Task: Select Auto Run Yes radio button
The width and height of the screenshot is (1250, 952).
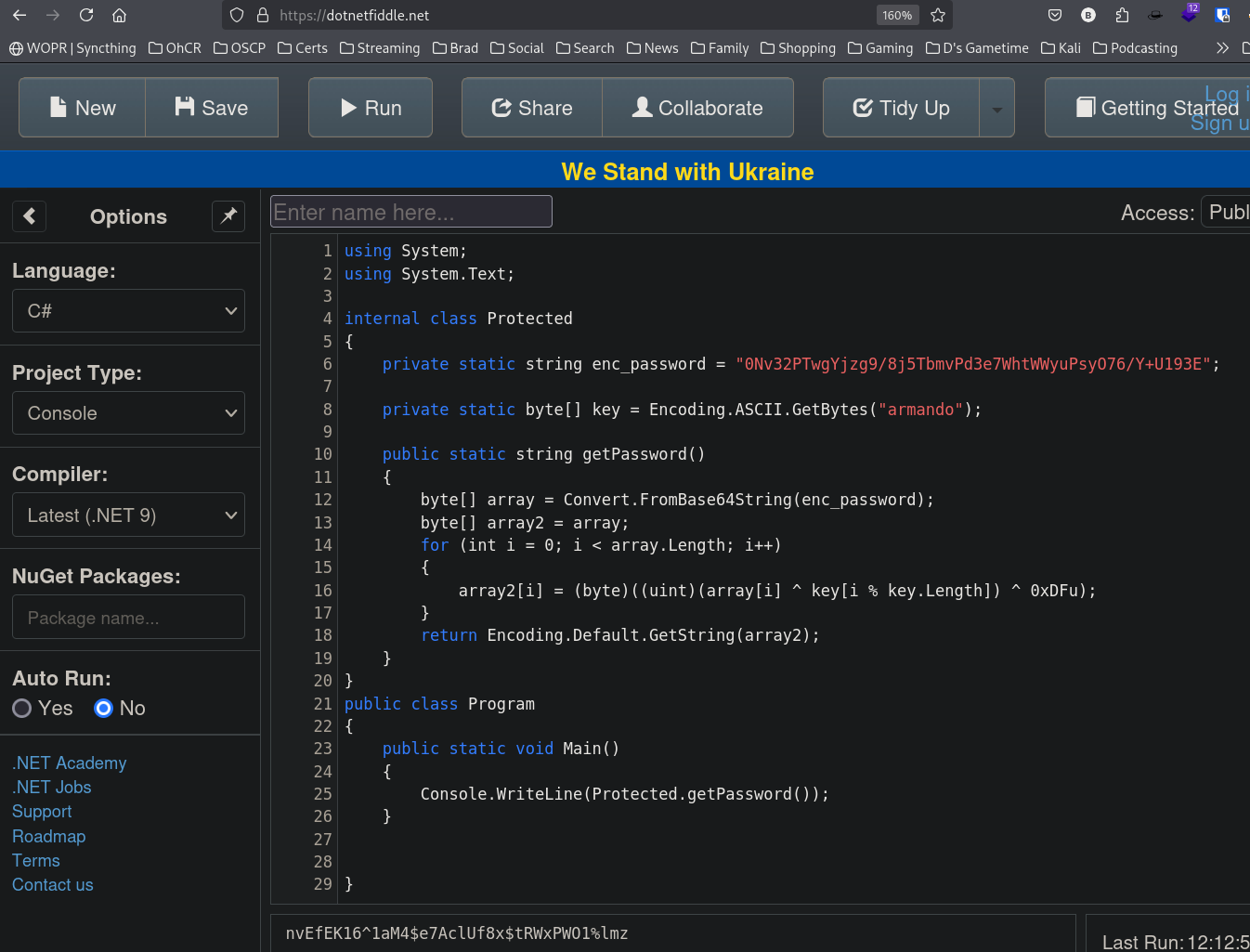Action: pyautogui.click(x=22, y=709)
